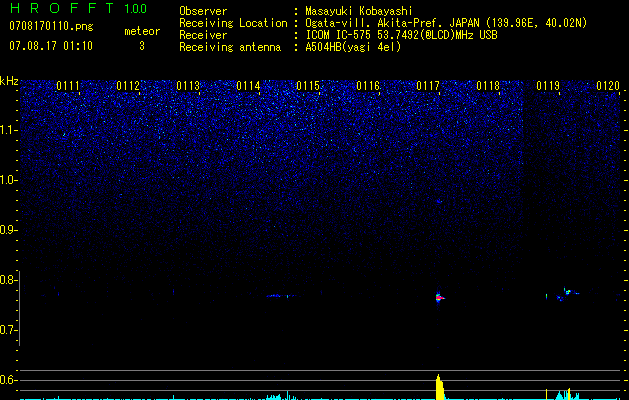
Task: Click the 0120 time marker
Action: (x=608, y=86)
